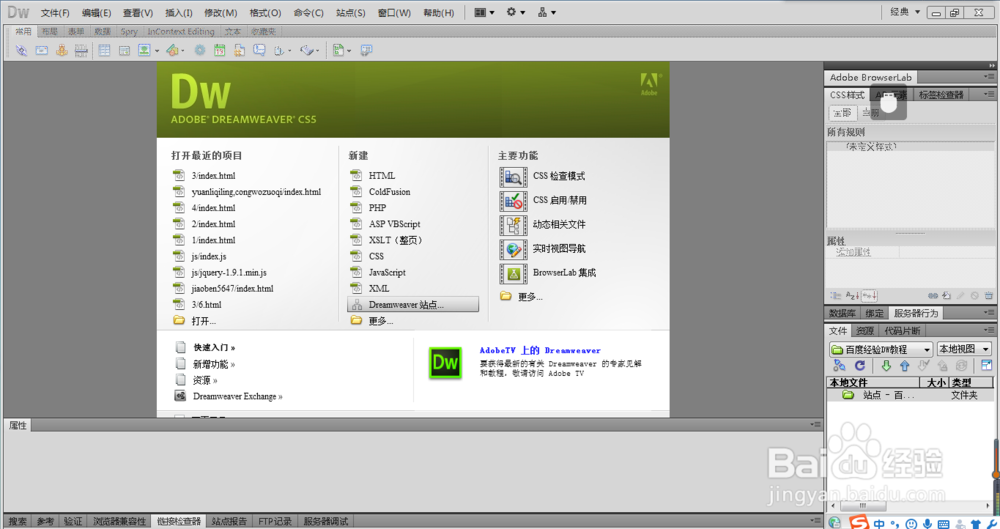Click the BrowserLab 集成 feature icon
1000x529 pixels.
coord(513,274)
